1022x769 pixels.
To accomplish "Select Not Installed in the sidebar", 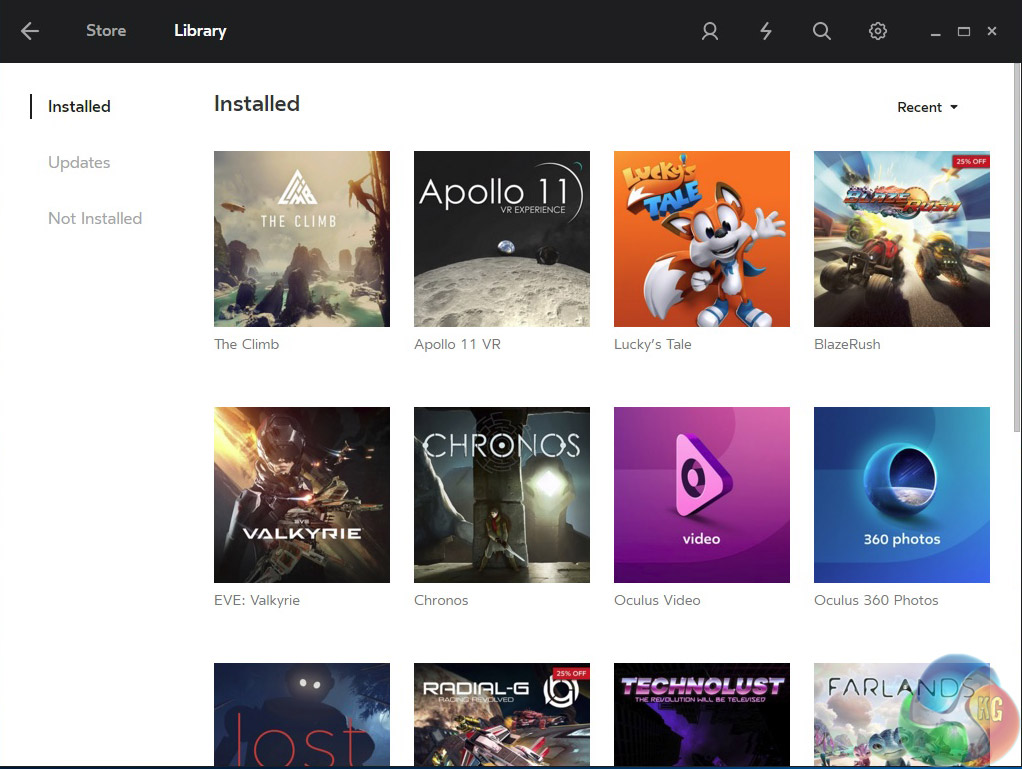I will [95, 218].
